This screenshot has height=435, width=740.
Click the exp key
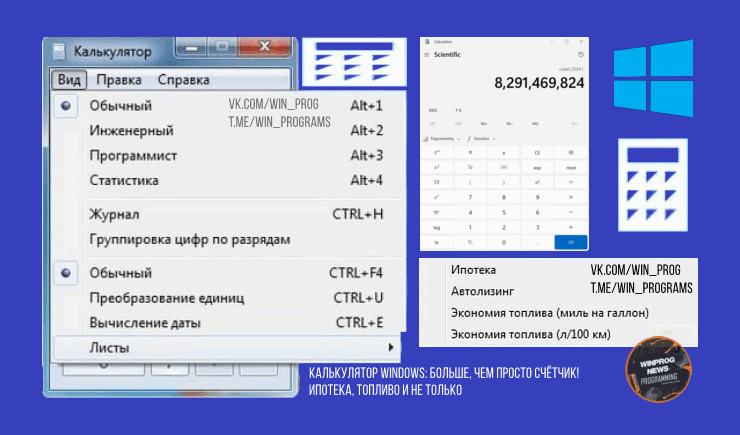pyautogui.click(x=537, y=167)
